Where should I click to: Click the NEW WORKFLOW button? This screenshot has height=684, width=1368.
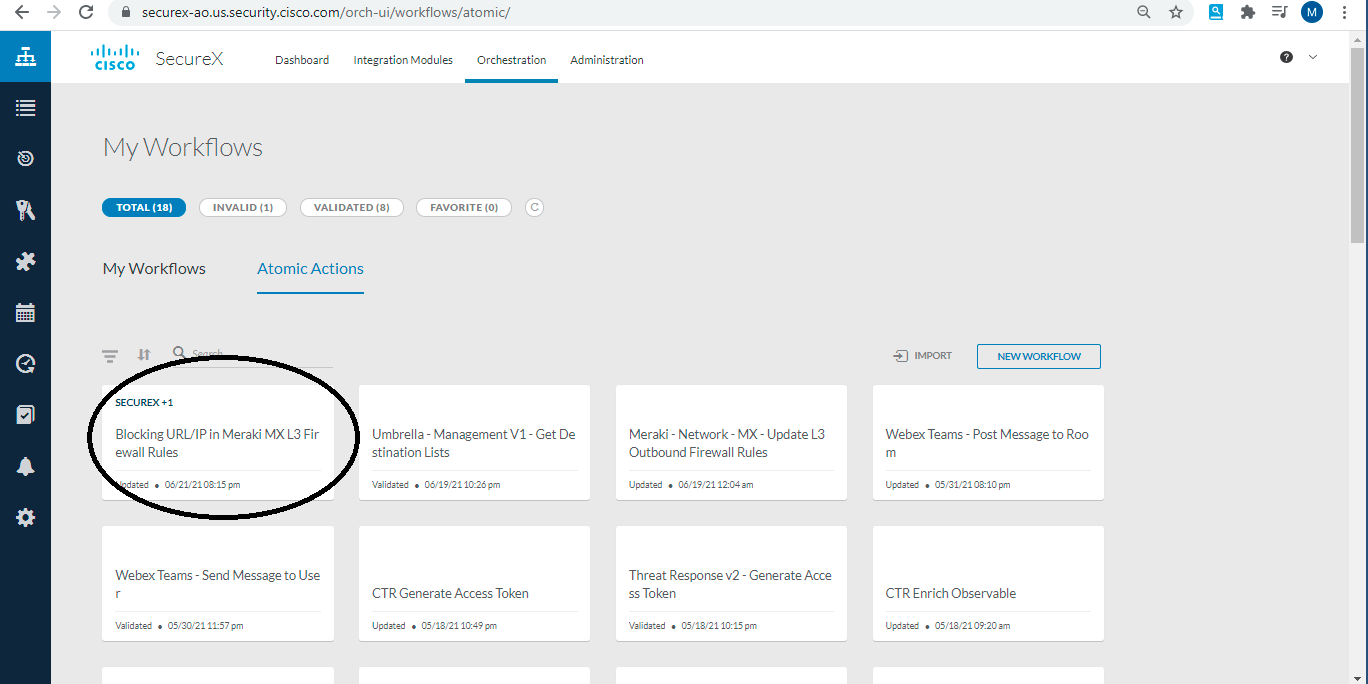pyautogui.click(x=1039, y=356)
